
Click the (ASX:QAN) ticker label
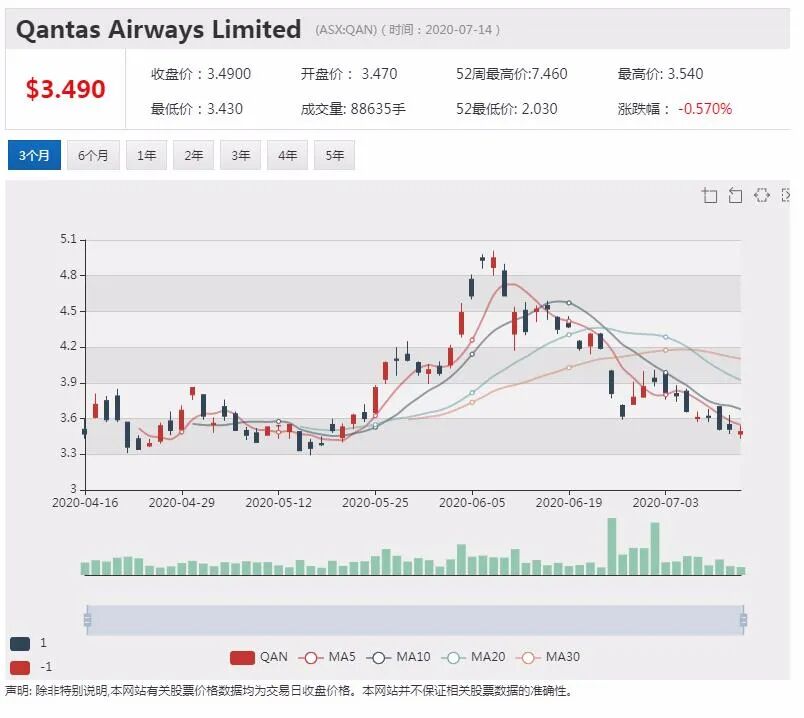pos(346,30)
